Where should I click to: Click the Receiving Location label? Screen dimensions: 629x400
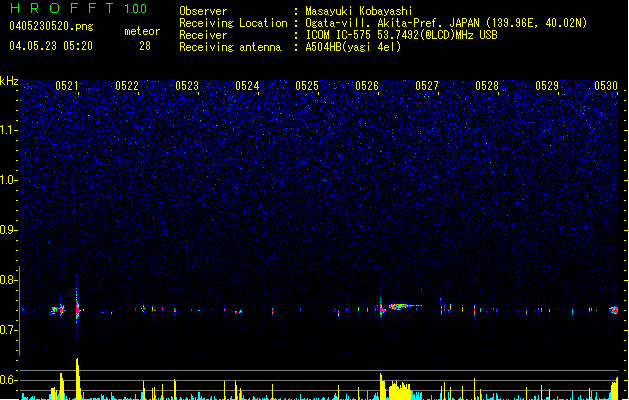pyautogui.click(x=233, y=23)
